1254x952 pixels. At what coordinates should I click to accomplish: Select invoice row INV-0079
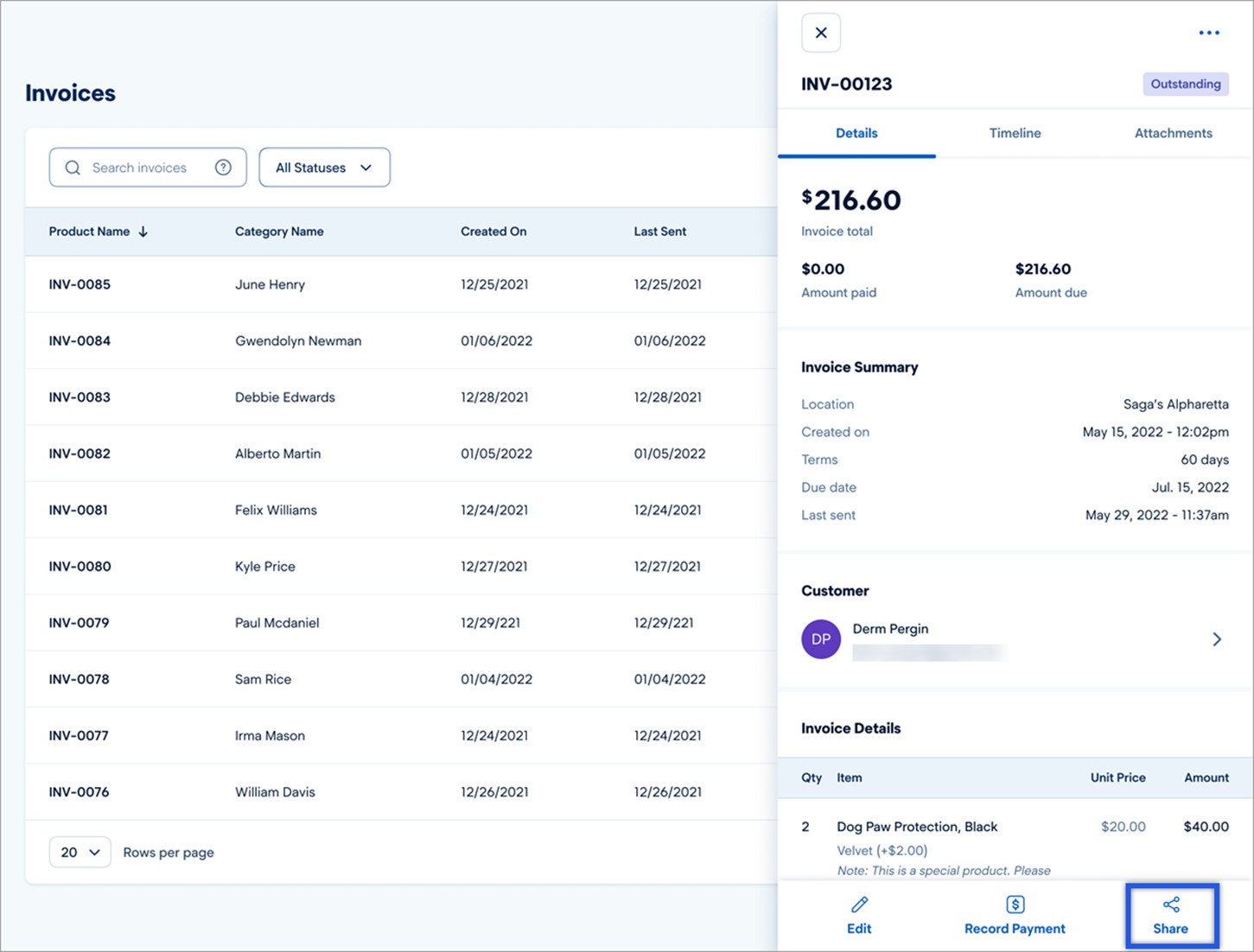click(401, 623)
